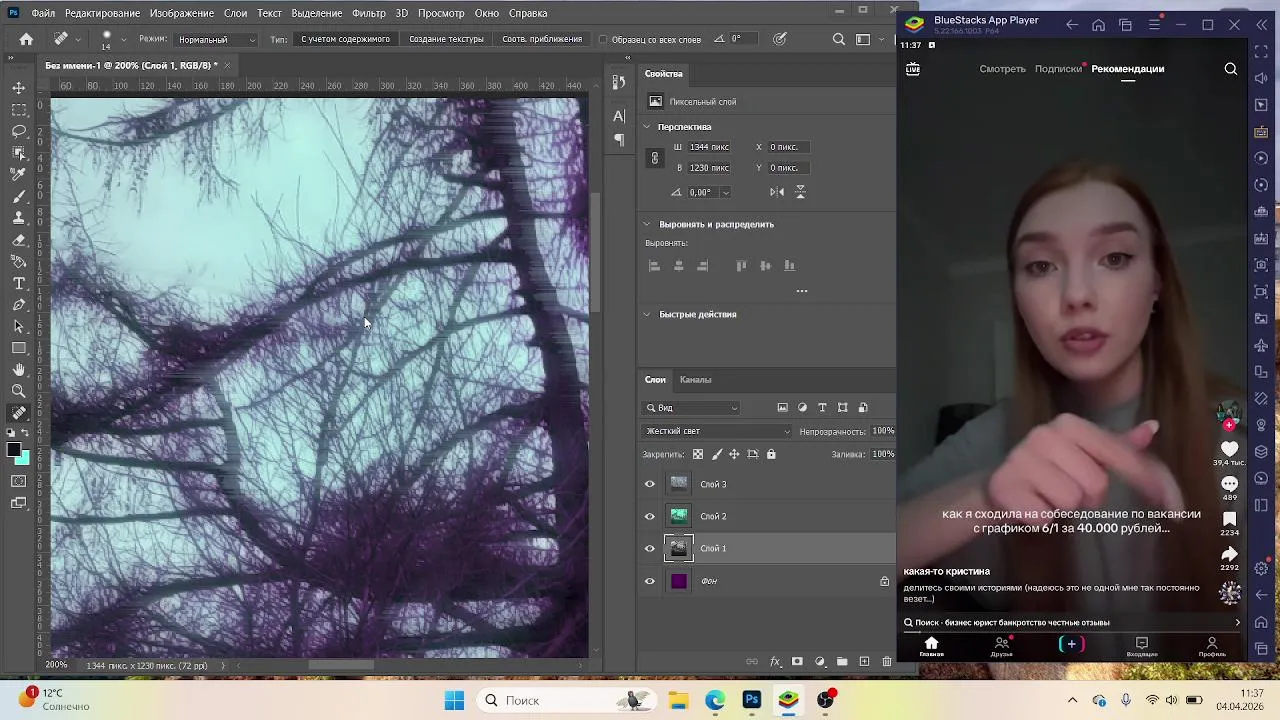The height and width of the screenshot is (720, 1280).
Task: Open Подписки tab in TikTok
Action: pos(1058,69)
